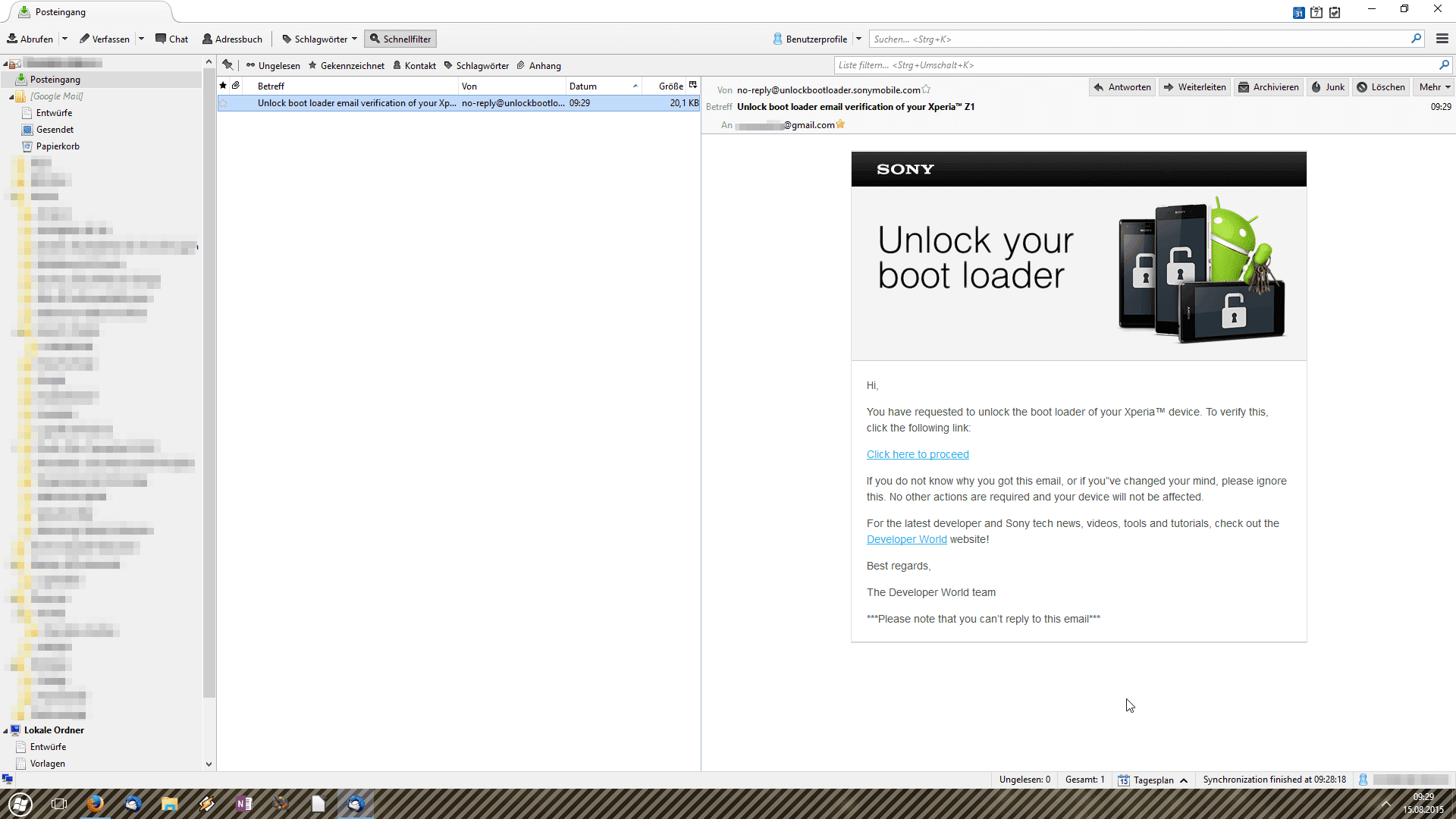Open the Entwürfe folder under Google Mail
1456x819 pixels.
click(54, 113)
